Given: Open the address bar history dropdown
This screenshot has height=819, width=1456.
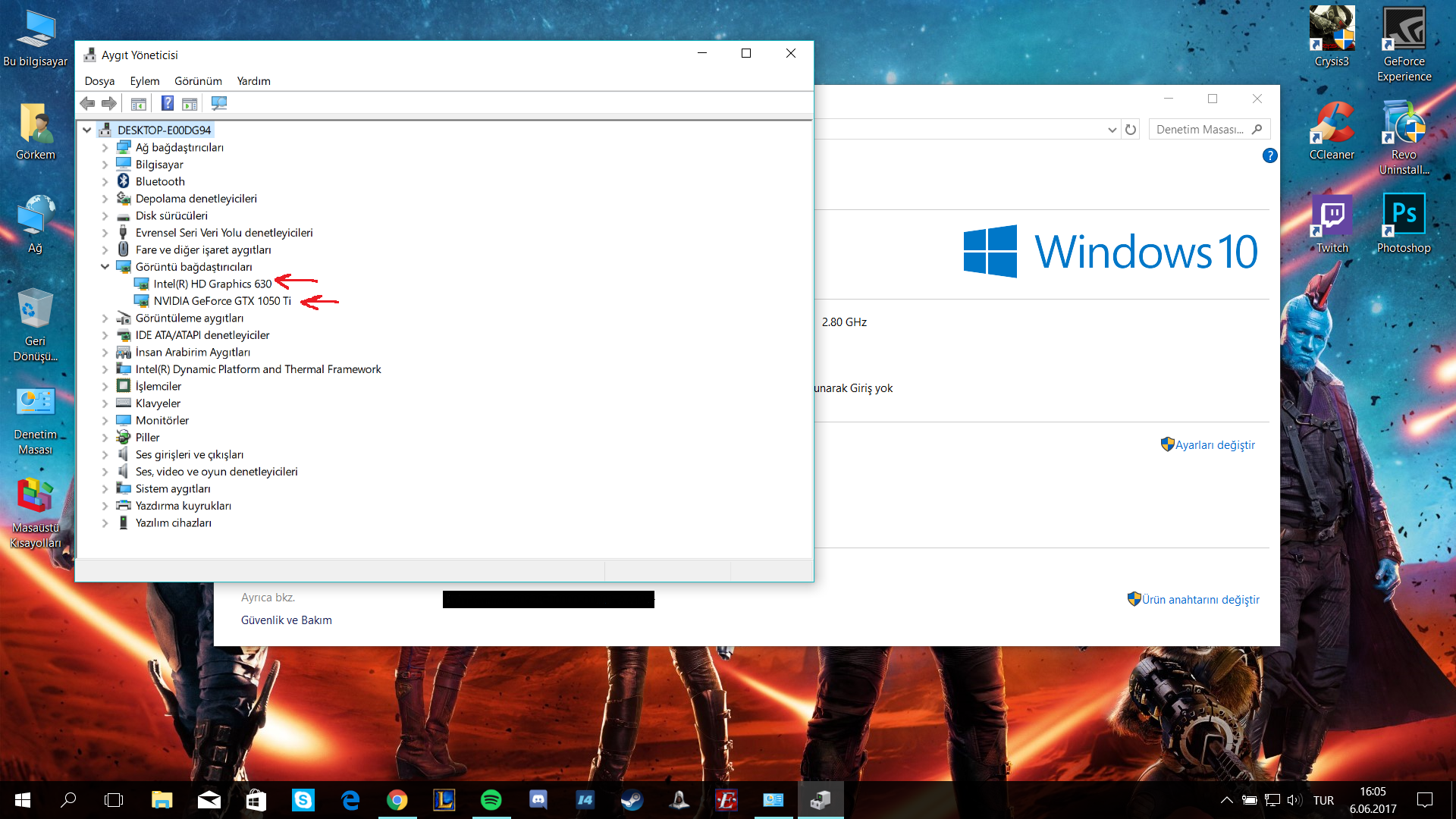Looking at the screenshot, I should 1112,130.
